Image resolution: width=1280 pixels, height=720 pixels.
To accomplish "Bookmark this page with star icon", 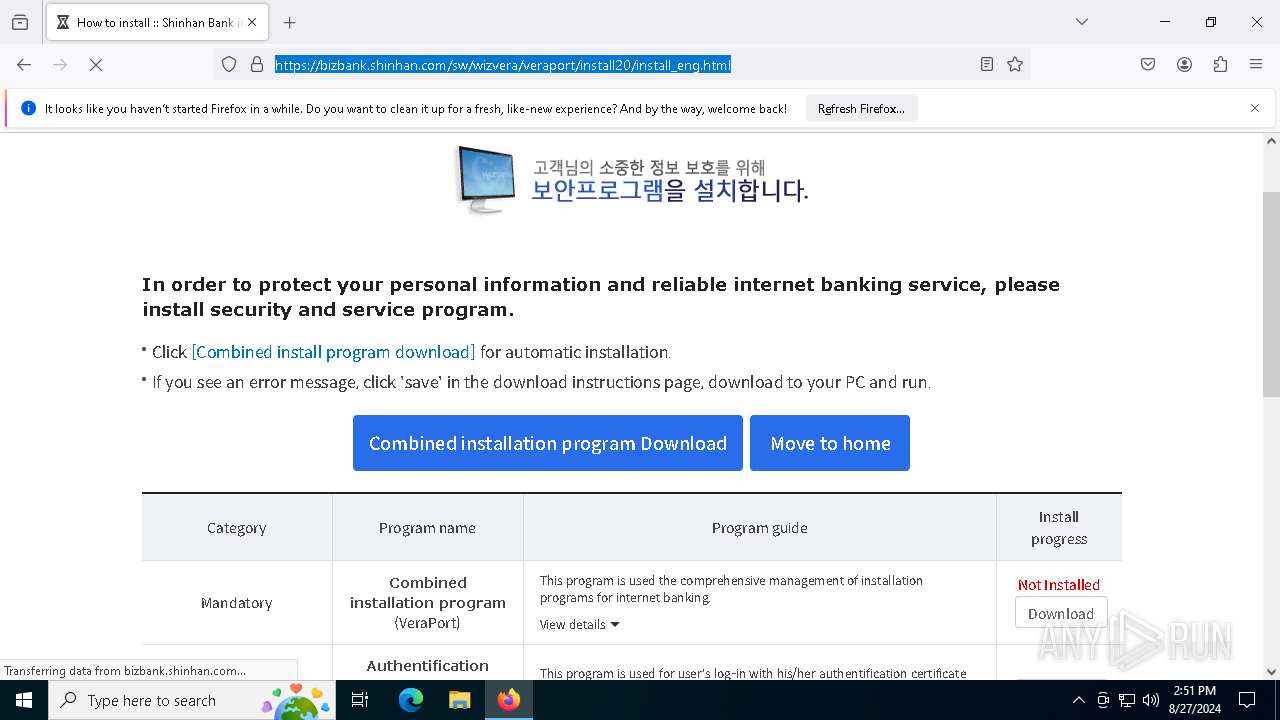I will pyautogui.click(x=1015, y=64).
